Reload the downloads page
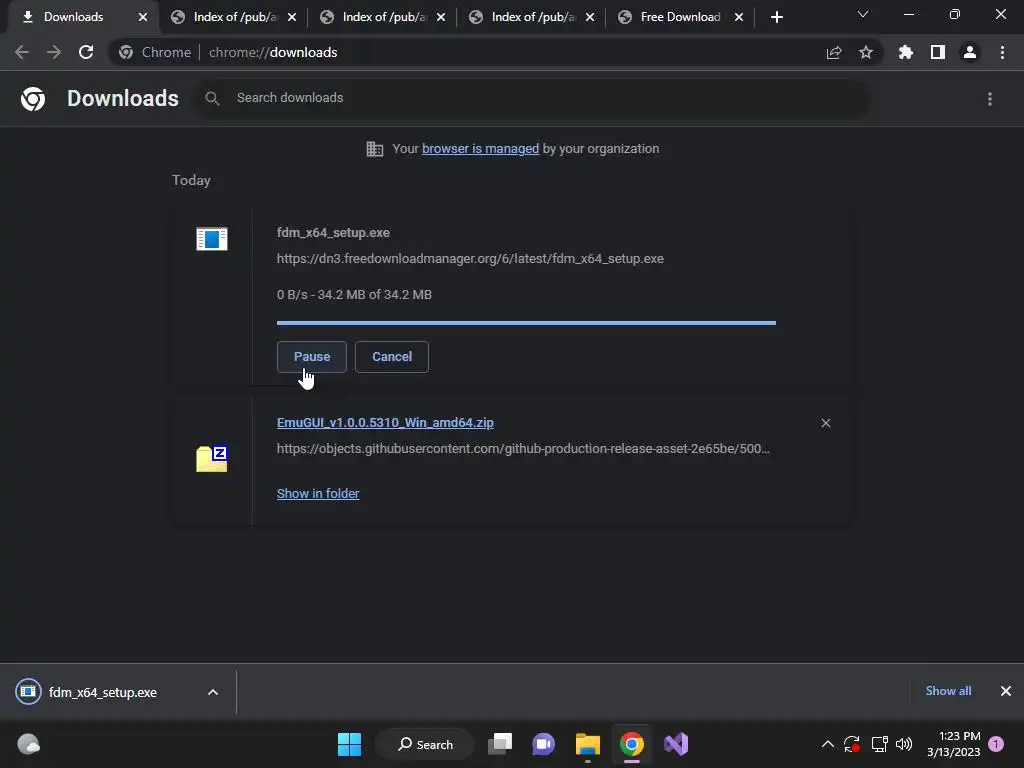Screen dimensions: 1024x768 click(x=86, y=52)
